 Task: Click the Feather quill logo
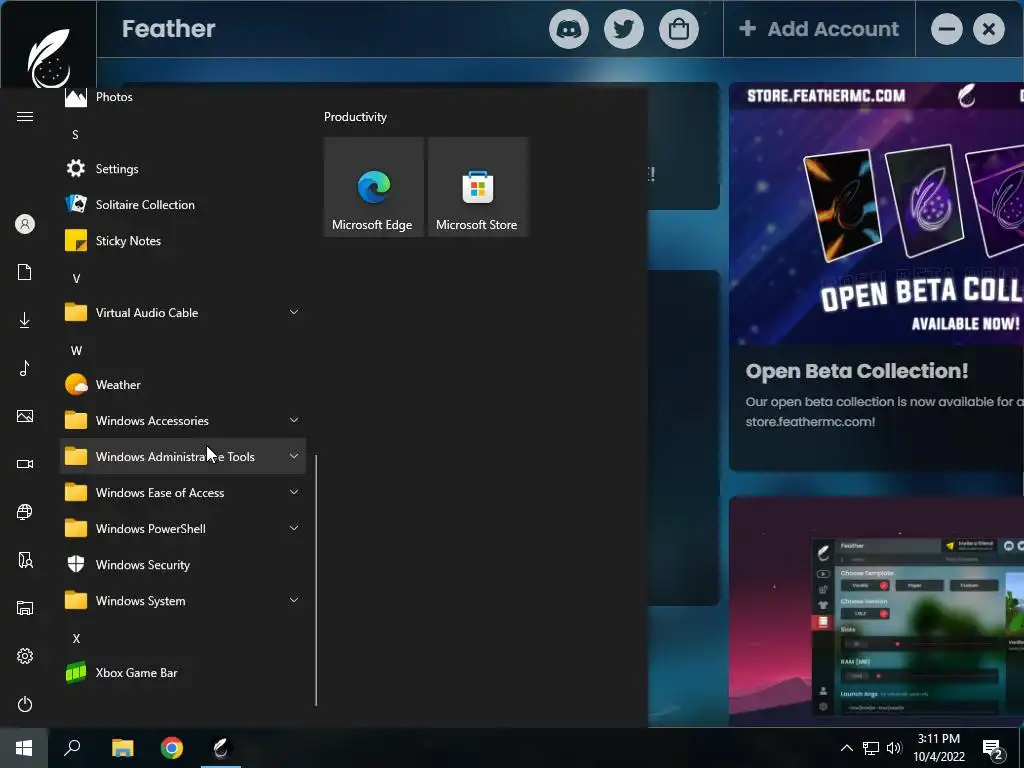pyautogui.click(x=49, y=57)
